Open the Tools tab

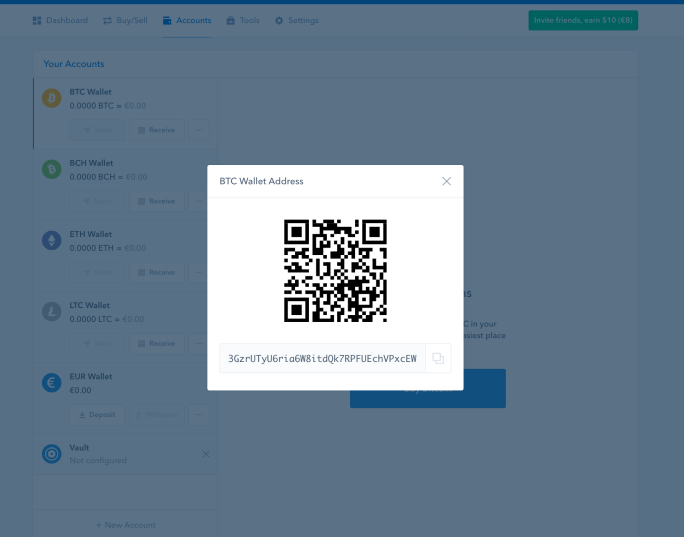point(243,21)
